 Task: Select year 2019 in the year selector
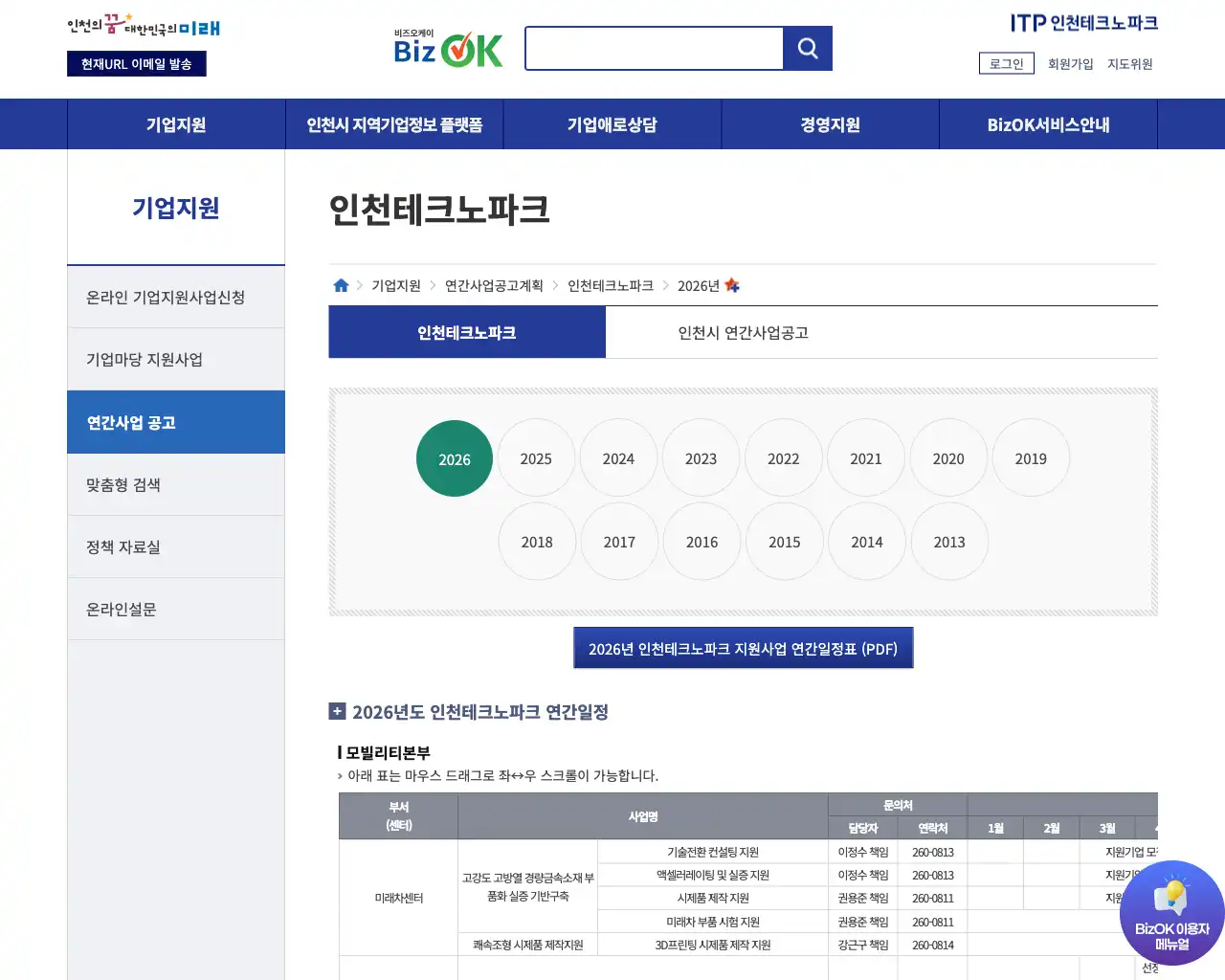(x=1031, y=457)
